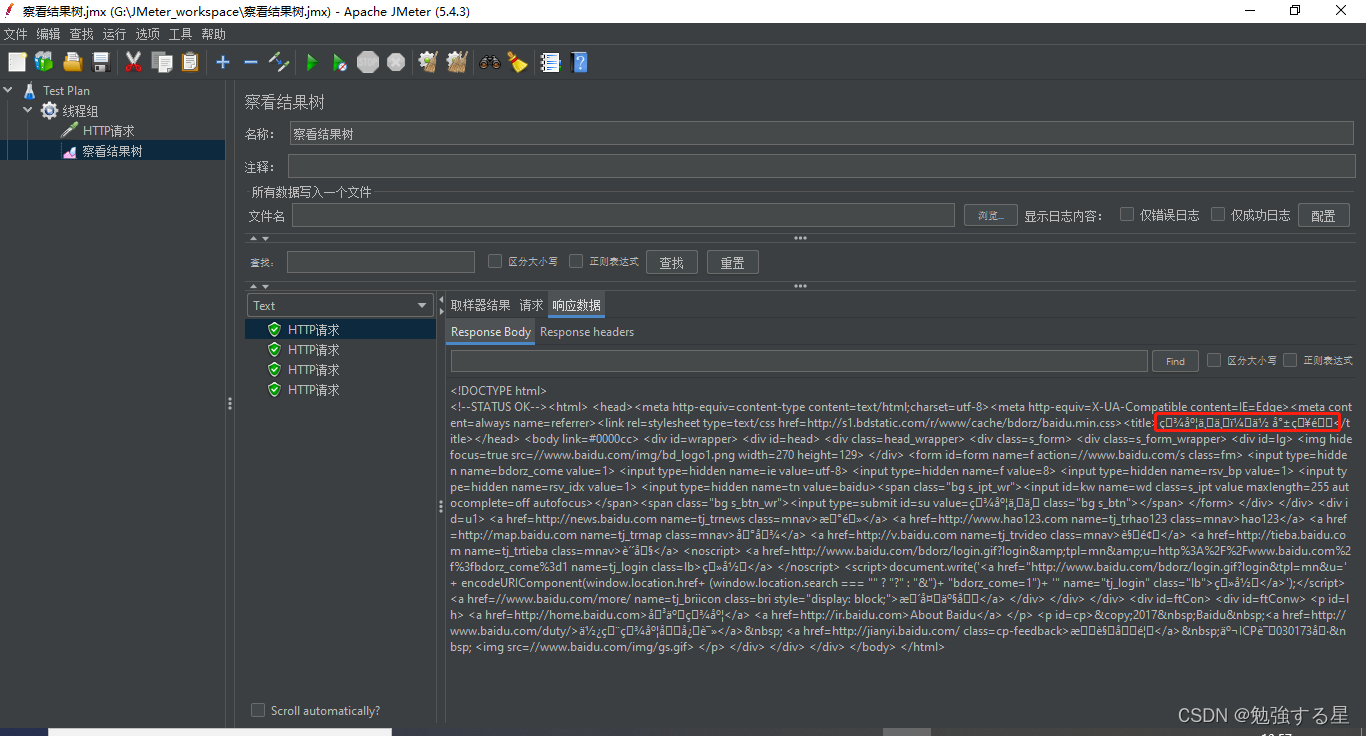
Task: Open the 编辑 menu
Action: [48, 34]
